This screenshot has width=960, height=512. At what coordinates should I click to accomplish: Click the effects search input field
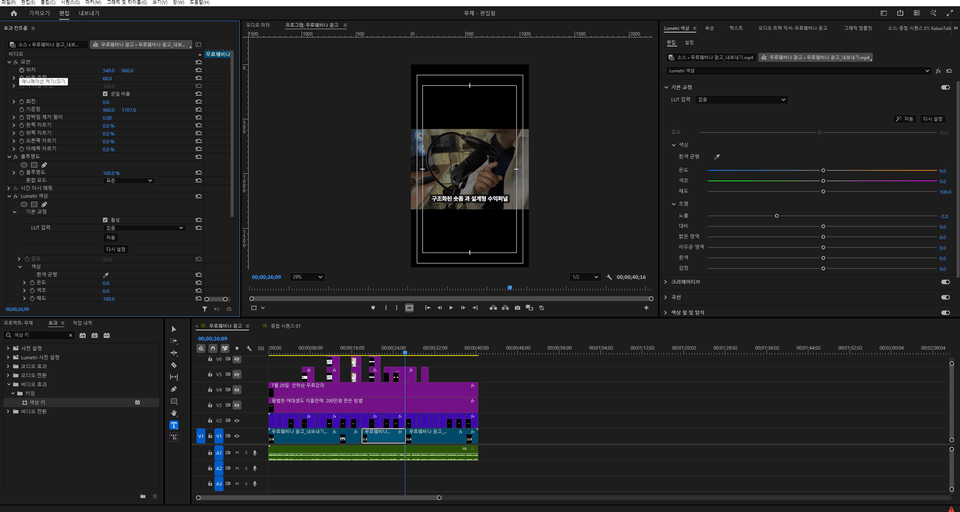[39, 336]
